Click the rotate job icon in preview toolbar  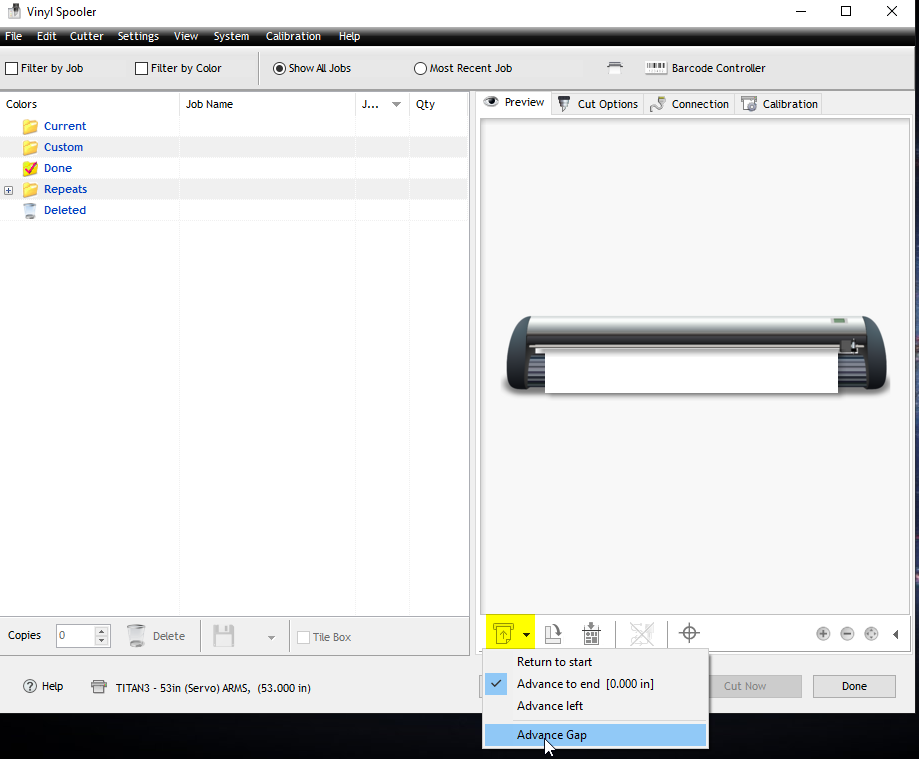coord(553,634)
